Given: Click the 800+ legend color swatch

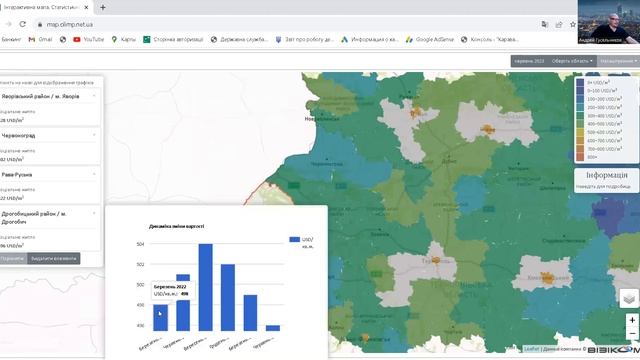Looking at the screenshot, I should click(580, 157).
